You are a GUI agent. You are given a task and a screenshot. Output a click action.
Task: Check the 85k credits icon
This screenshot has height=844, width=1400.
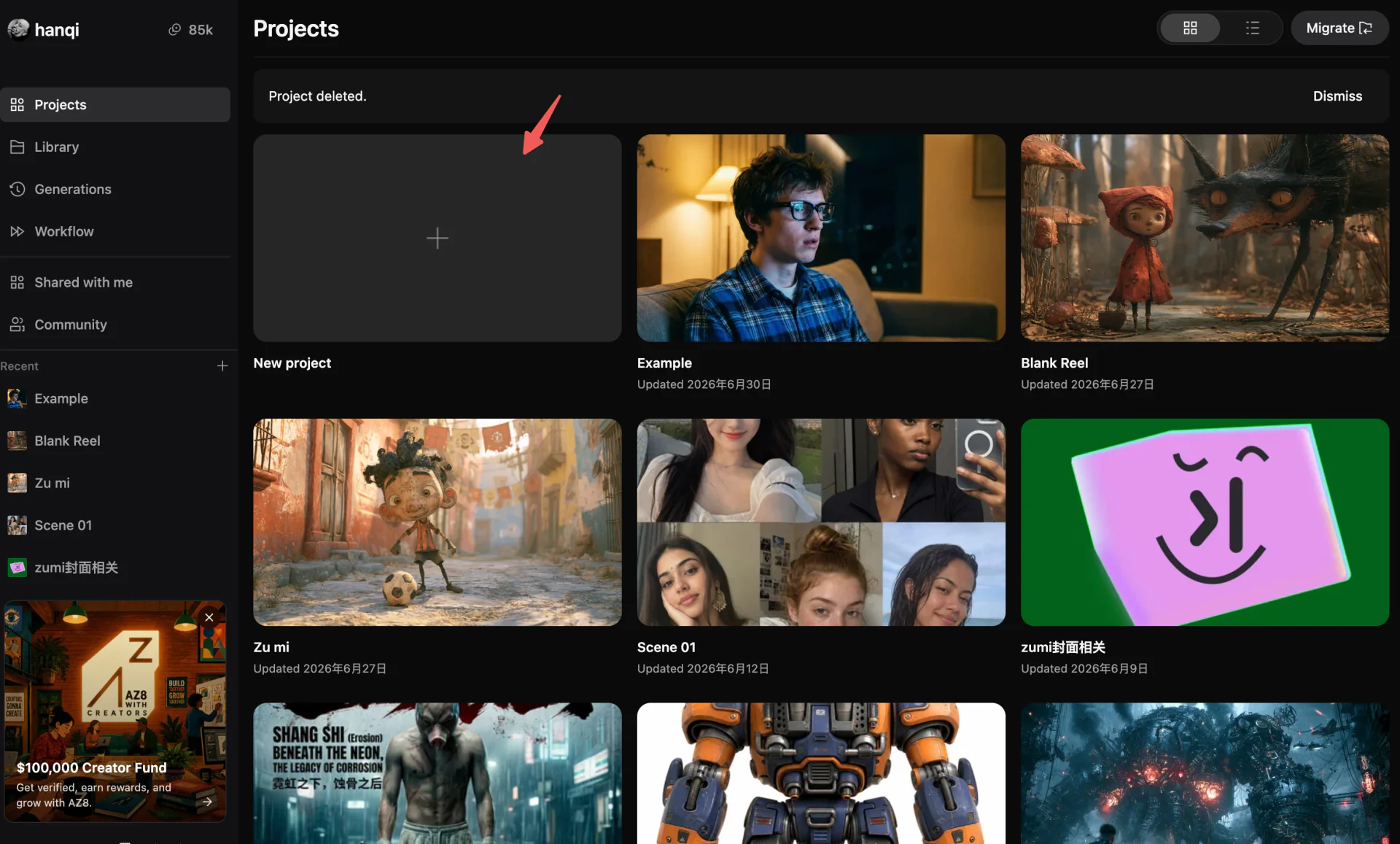174,30
